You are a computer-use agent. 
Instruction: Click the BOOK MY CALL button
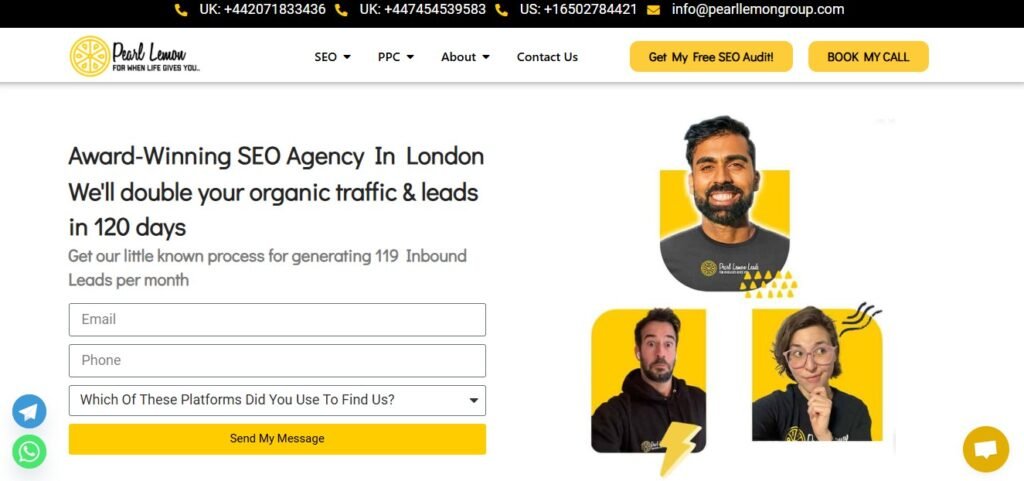868,57
